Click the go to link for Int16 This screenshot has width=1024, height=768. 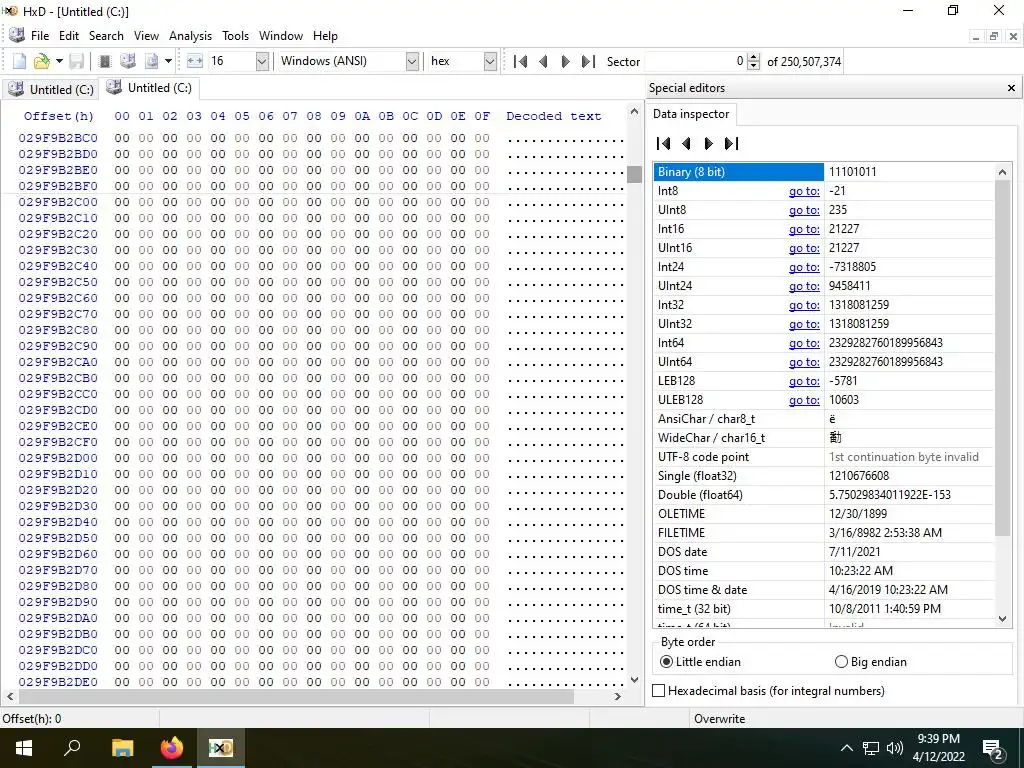[x=804, y=229]
